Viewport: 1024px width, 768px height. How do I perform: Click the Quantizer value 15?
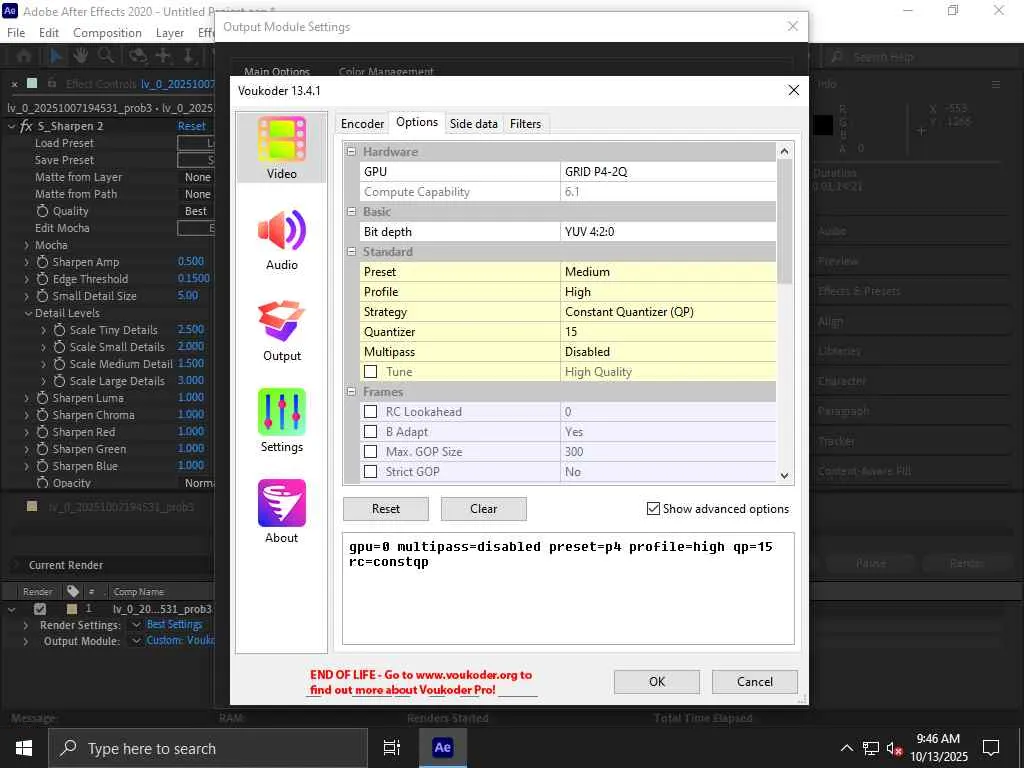(x=668, y=332)
